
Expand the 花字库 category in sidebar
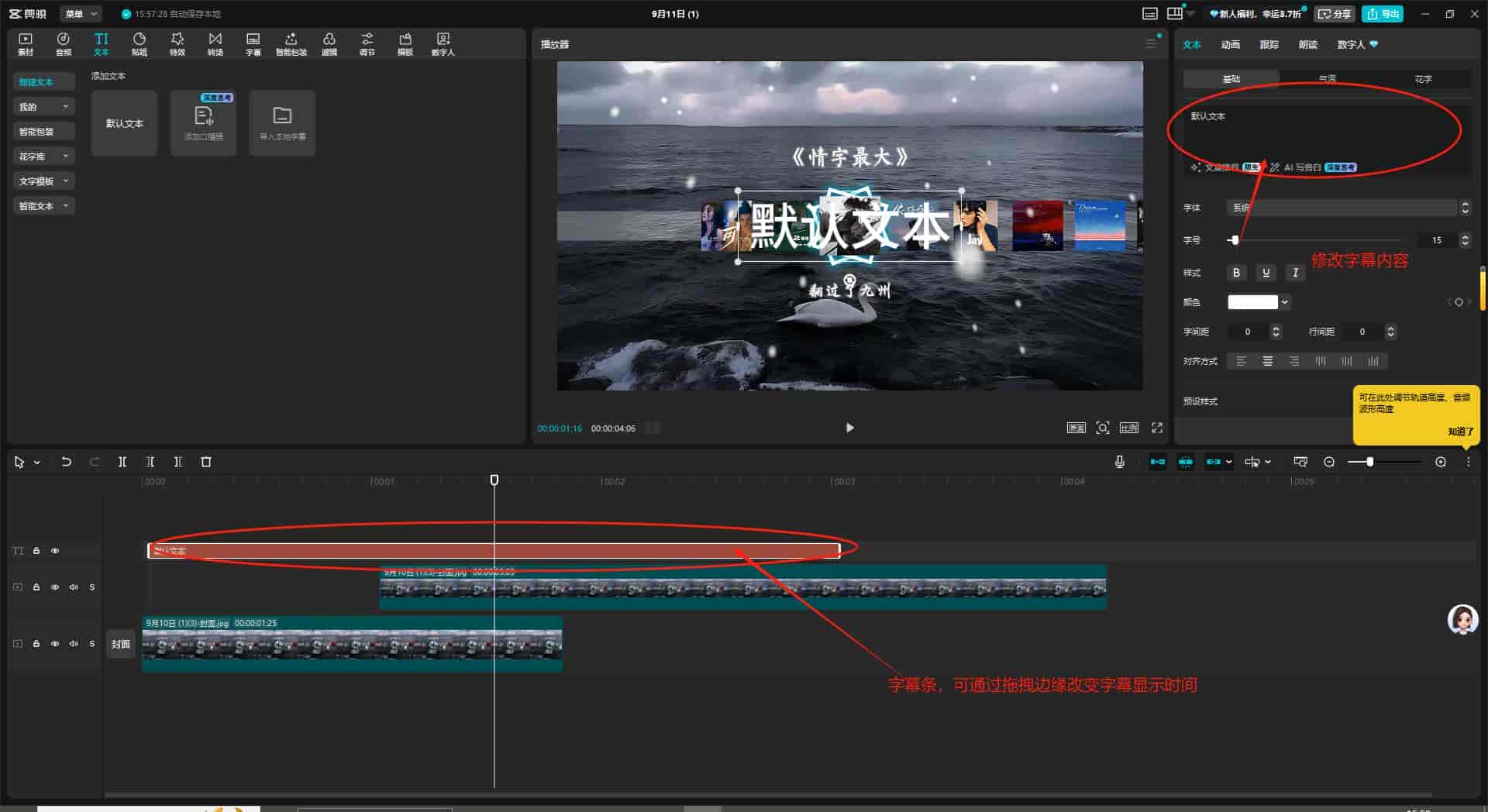click(43, 157)
